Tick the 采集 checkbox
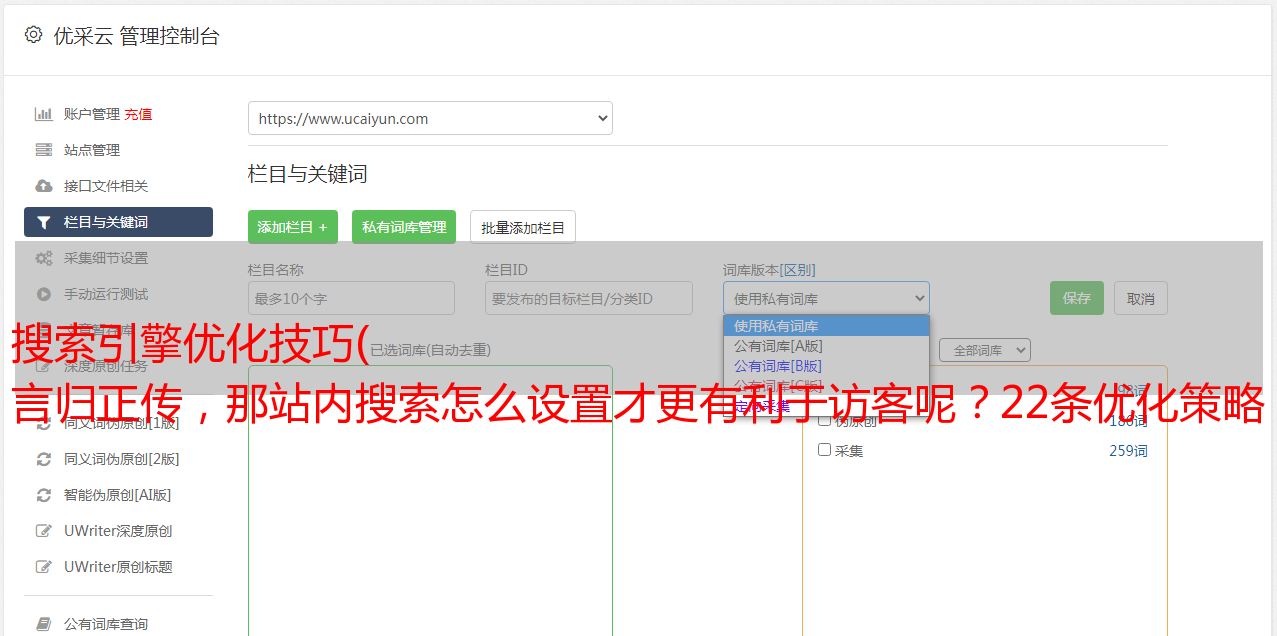Screen dimensions: 1277x636 click(x=825, y=450)
